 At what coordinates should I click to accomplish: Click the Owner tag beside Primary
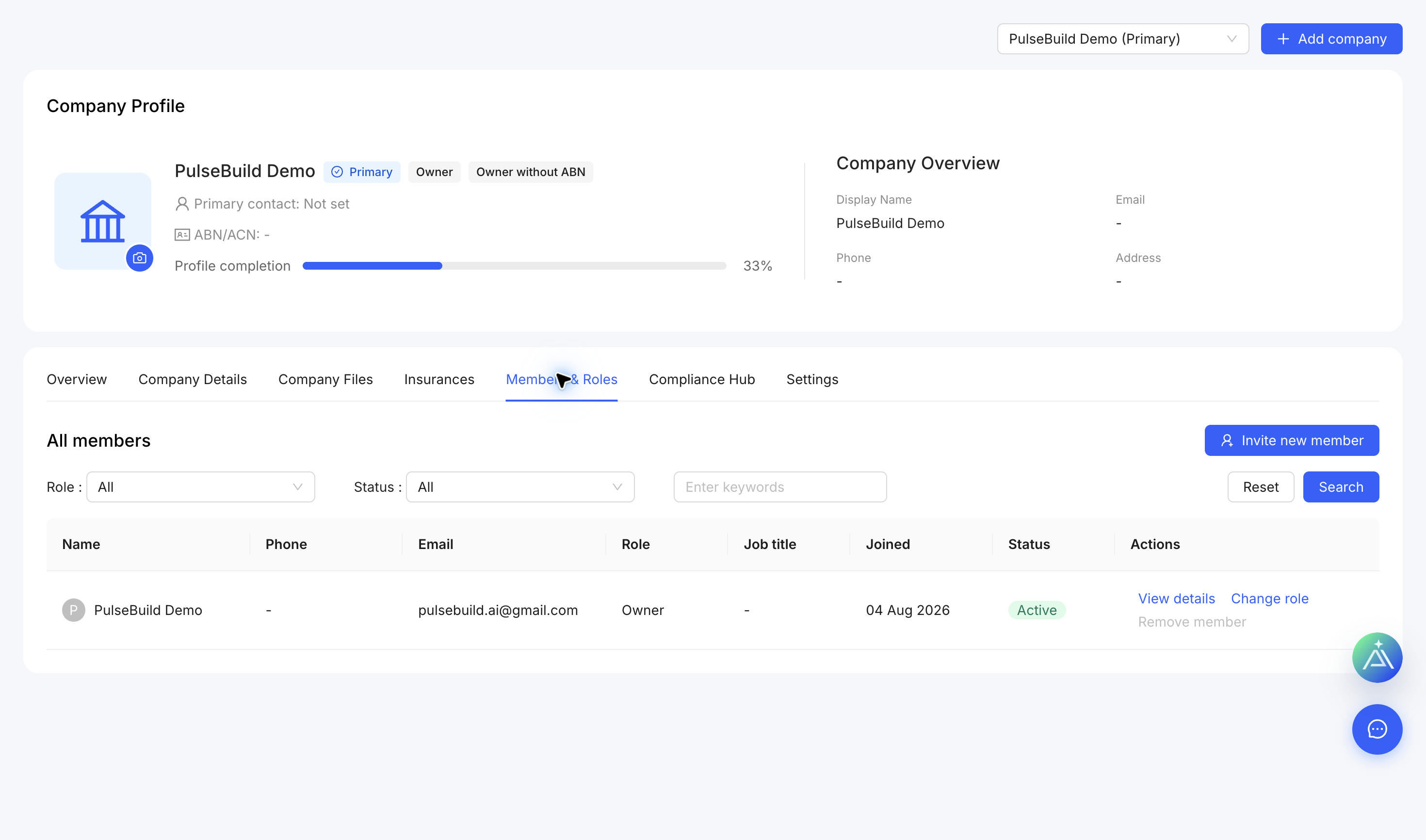pyautogui.click(x=434, y=172)
